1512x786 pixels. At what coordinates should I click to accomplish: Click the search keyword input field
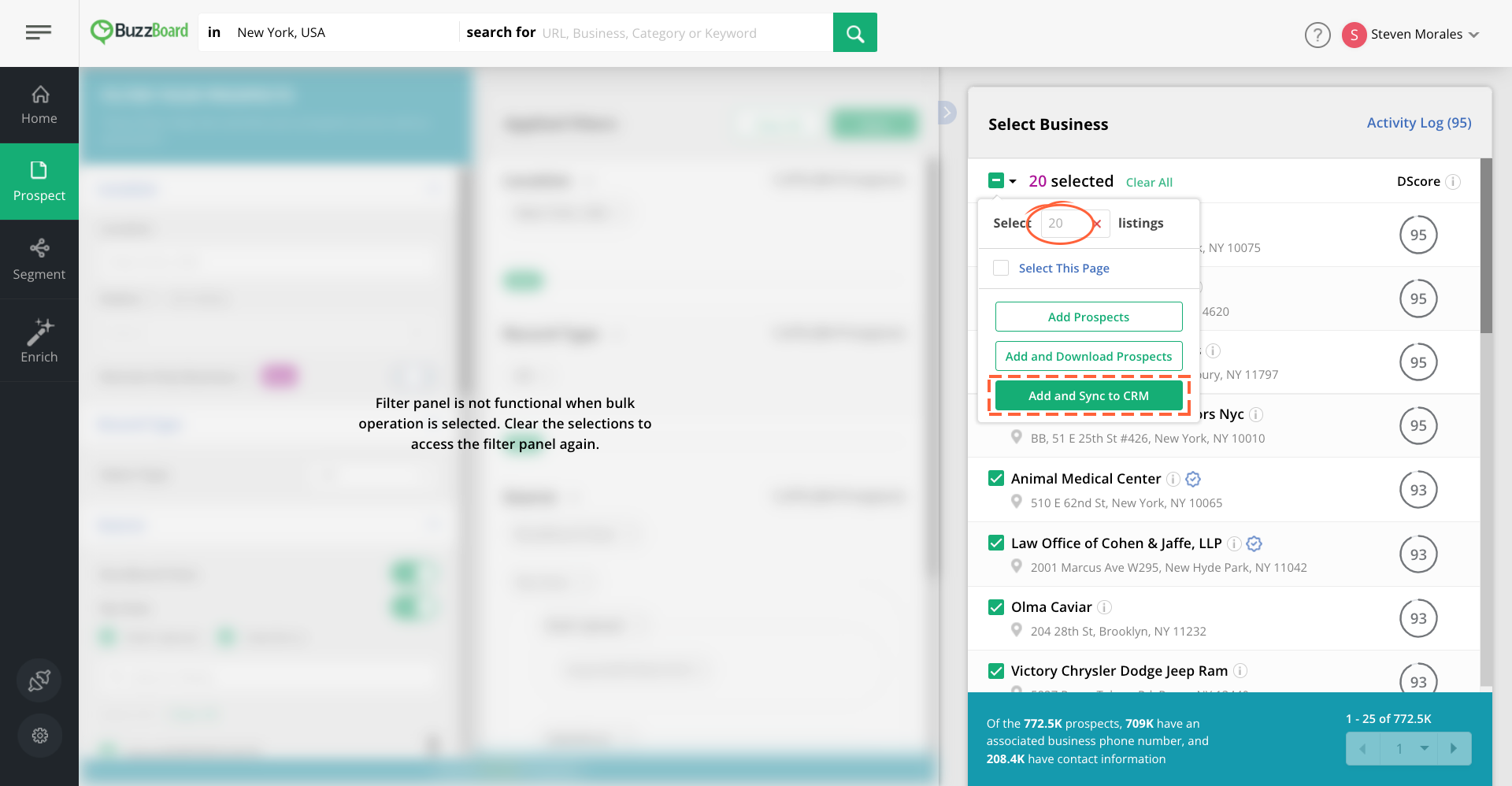(685, 33)
